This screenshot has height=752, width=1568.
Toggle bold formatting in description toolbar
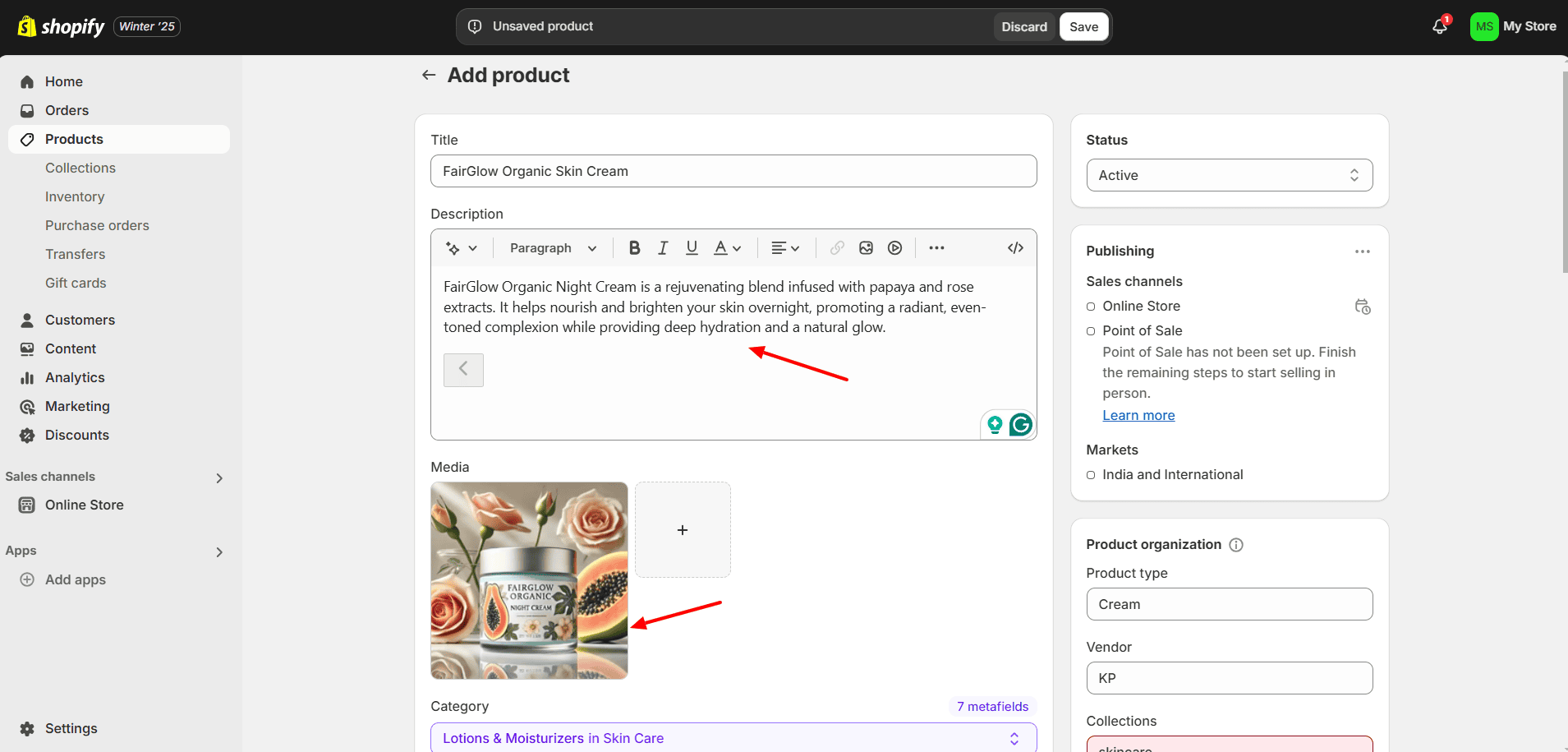coord(634,248)
